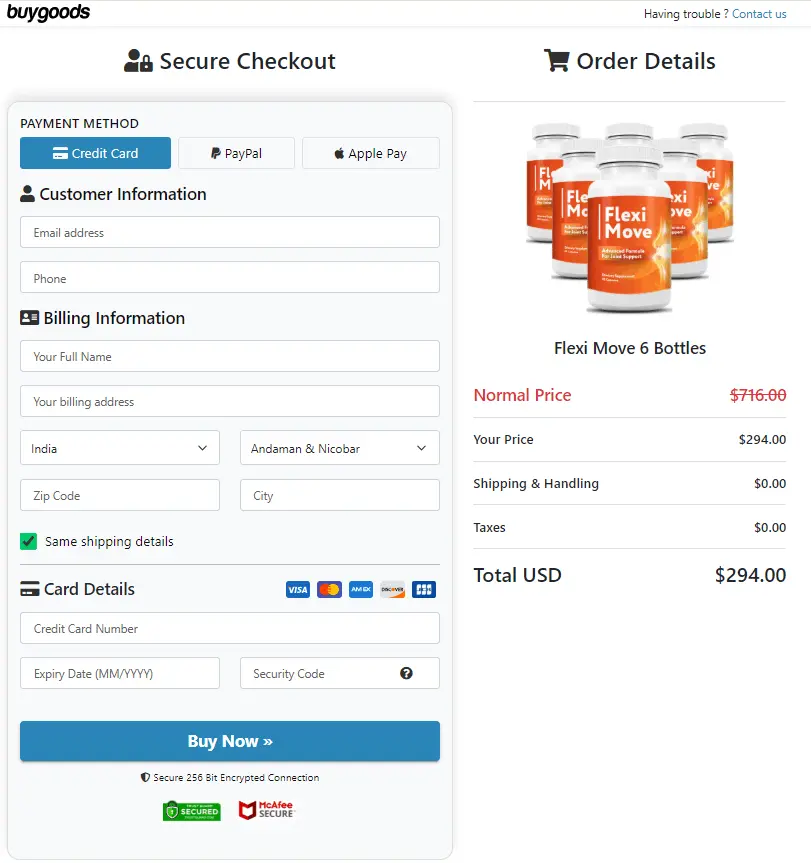Click the Trust Guard Secured badge
811x863 pixels.
pyautogui.click(x=192, y=810)
